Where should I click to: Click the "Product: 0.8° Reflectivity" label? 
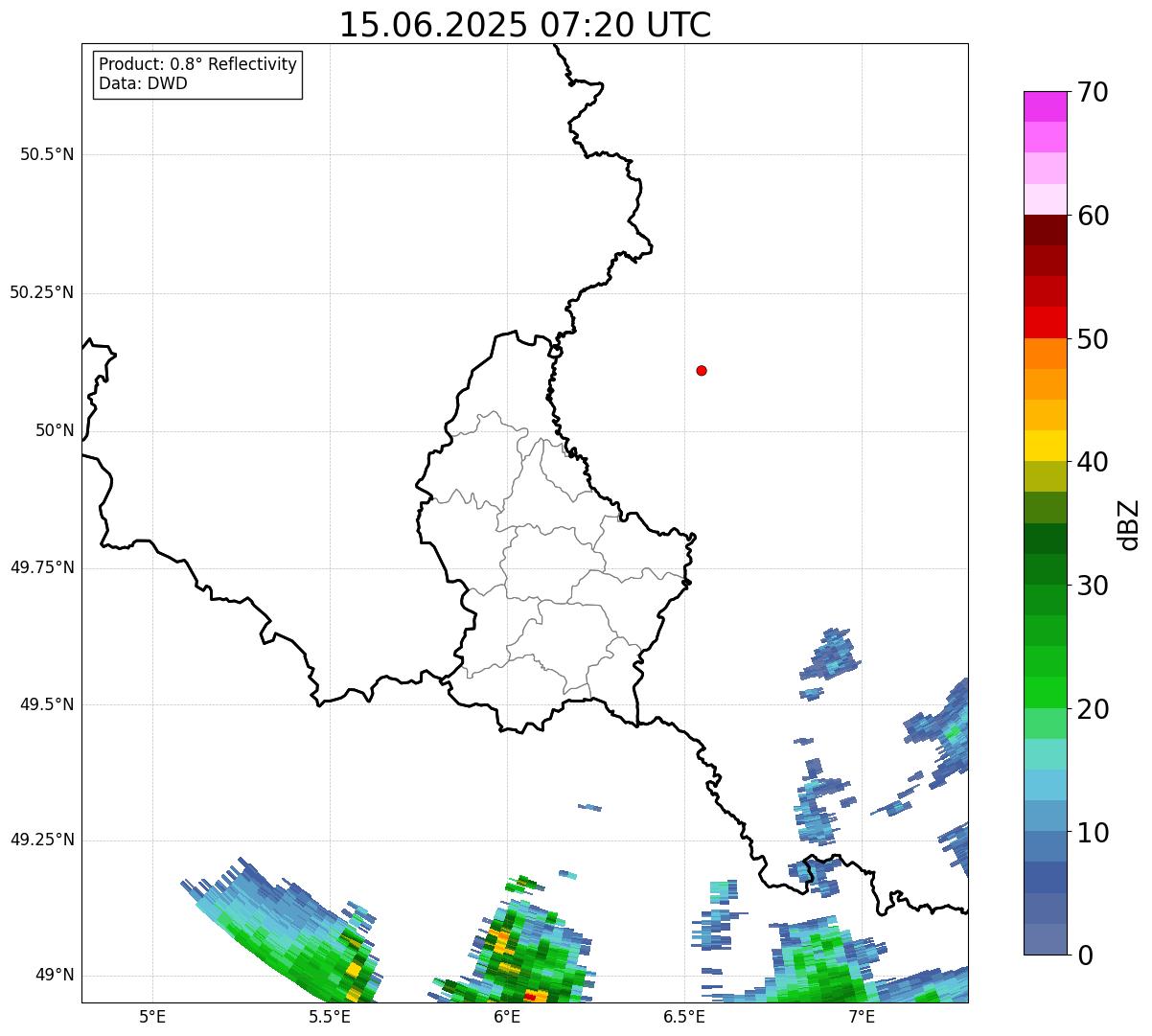pyautogui.click(x=198, y=64)
